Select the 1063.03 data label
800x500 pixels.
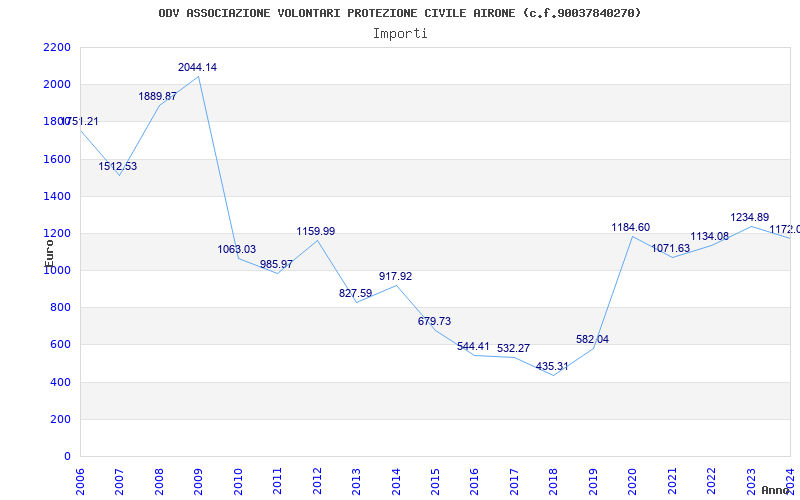click(x=237, y=249)
